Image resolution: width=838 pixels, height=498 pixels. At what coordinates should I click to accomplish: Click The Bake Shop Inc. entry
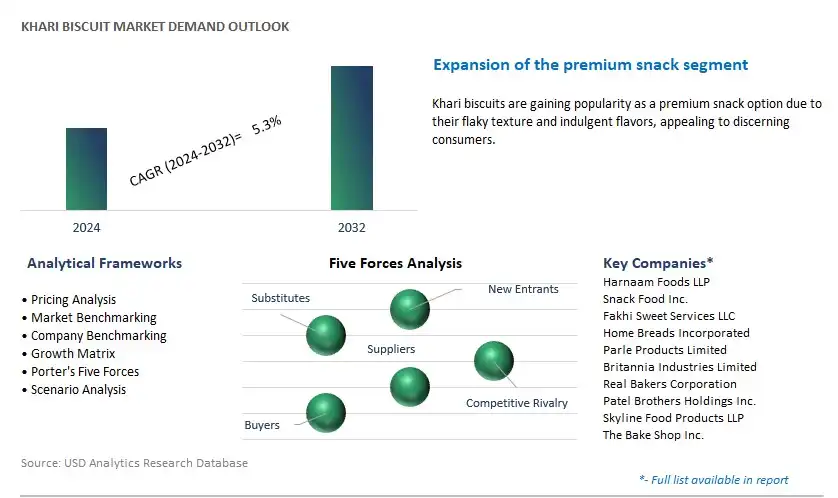click(653, 435)
